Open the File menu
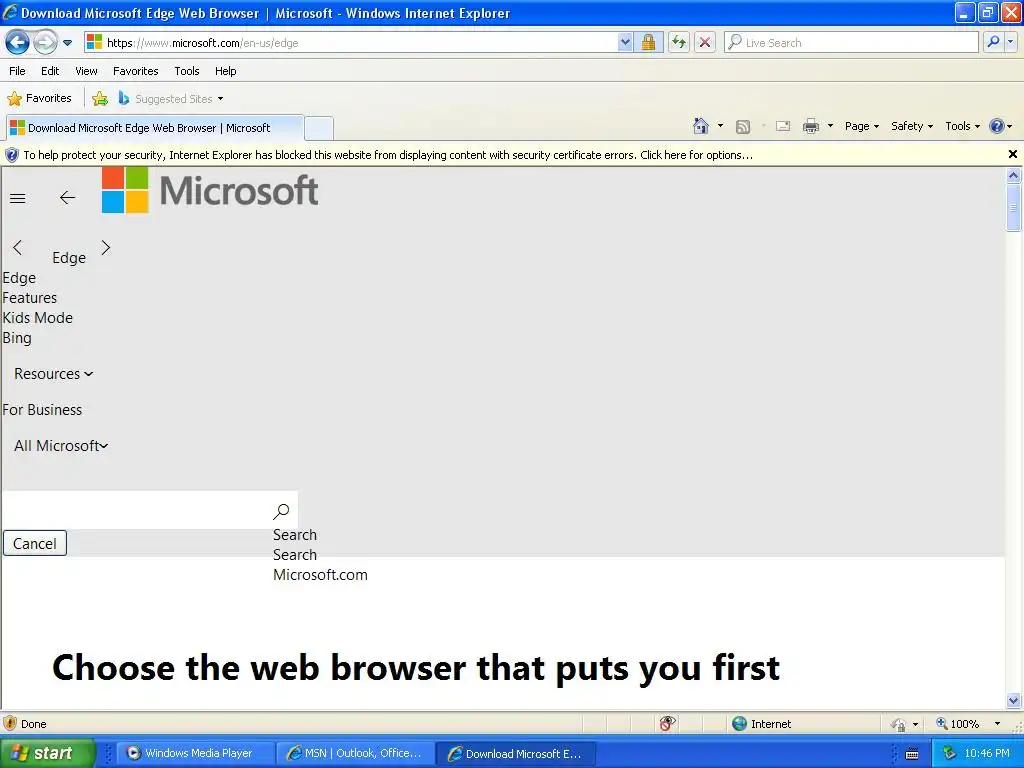 [x=18, y=71]
